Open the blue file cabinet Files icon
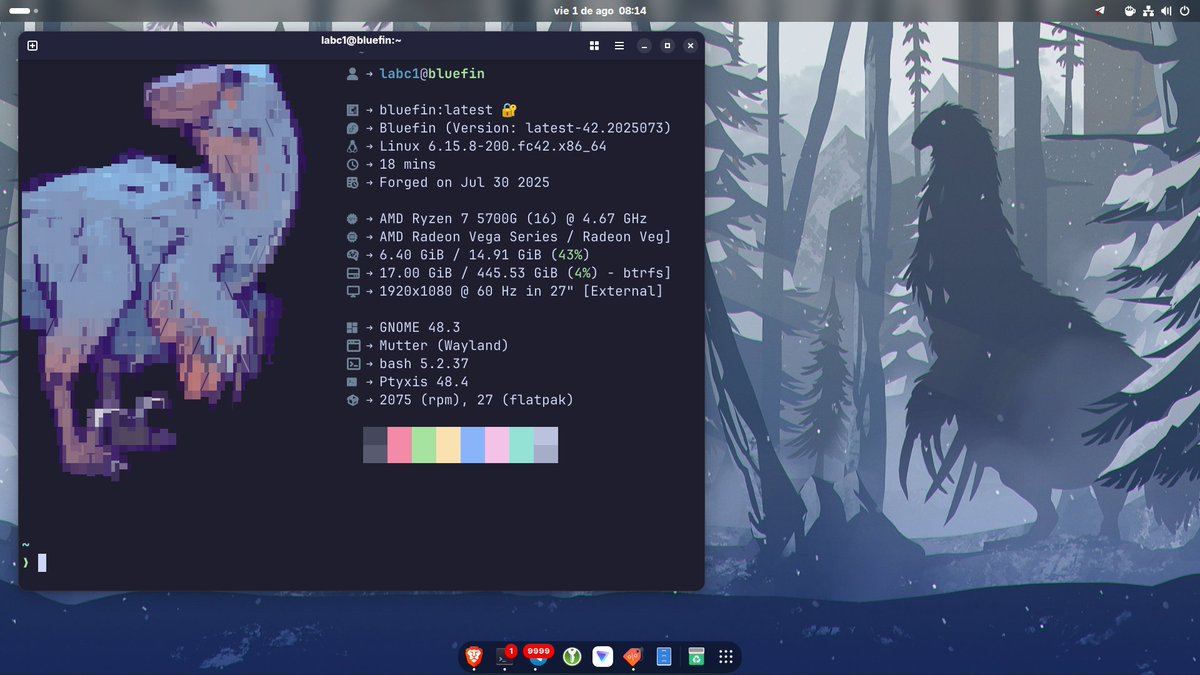This screenshot has height=675, width=1200. [x=663, y=656]
